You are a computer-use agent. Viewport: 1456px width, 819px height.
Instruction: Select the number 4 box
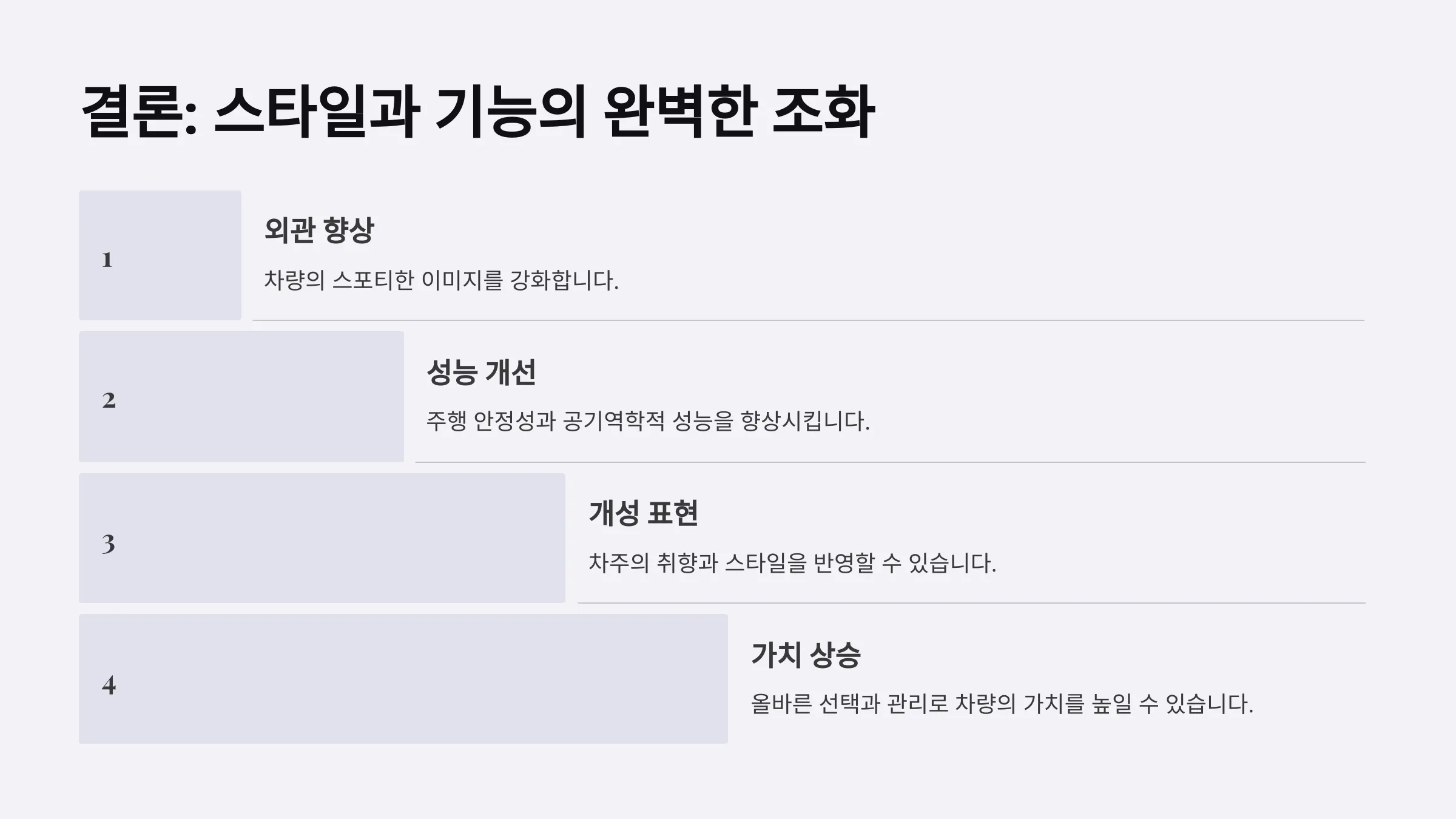pyautogui.click(x=403, y=679)
